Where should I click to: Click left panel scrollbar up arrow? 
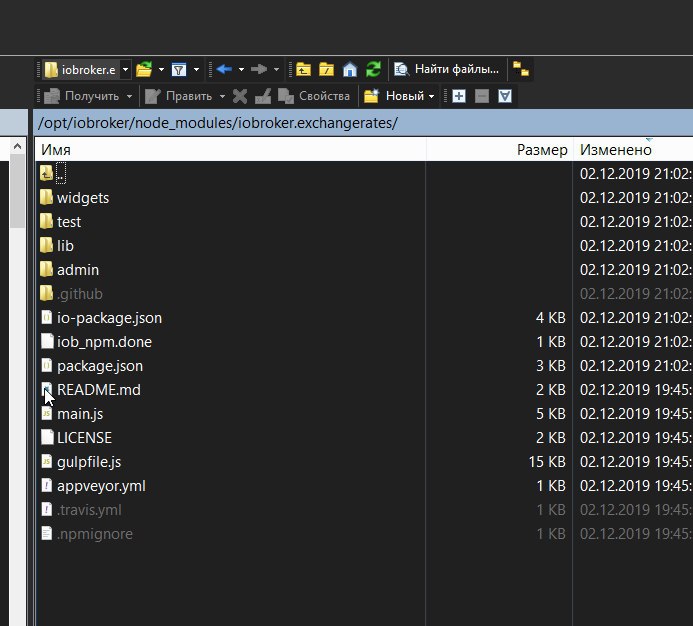(18, 146)
